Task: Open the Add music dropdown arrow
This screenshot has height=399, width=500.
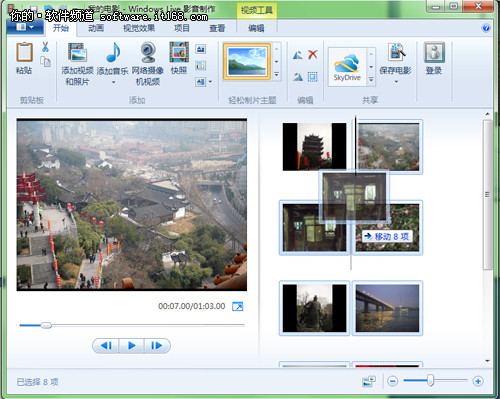Action: pos(113,82)
